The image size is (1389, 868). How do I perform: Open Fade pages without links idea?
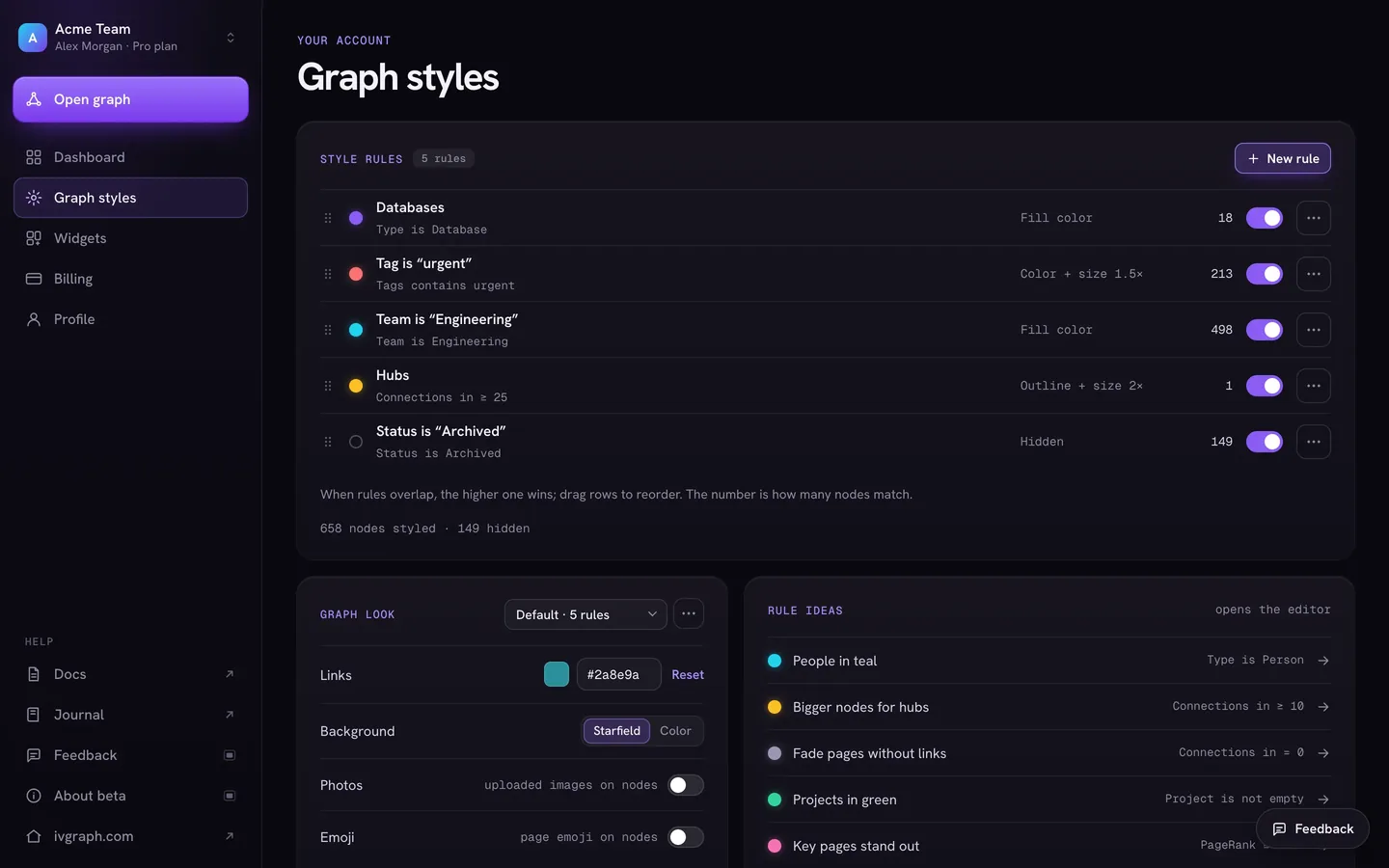point(1049,753)
